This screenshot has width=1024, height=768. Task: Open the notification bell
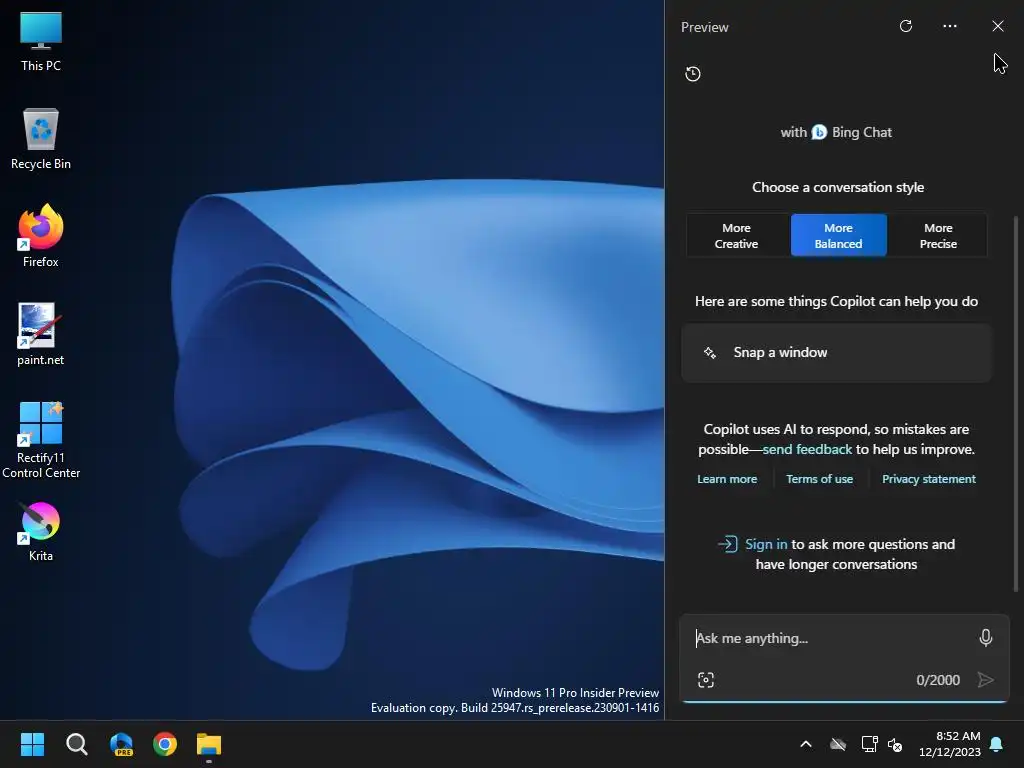point(997,744)
